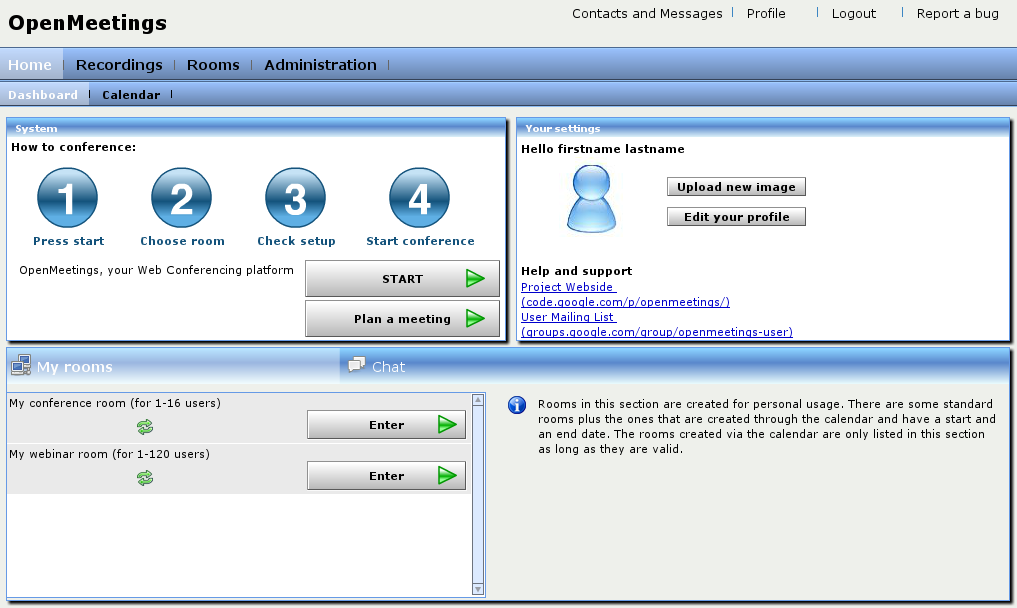Click the Press start step label
The height and width of the screenshot is (608, 1017).
pos(69,241)
